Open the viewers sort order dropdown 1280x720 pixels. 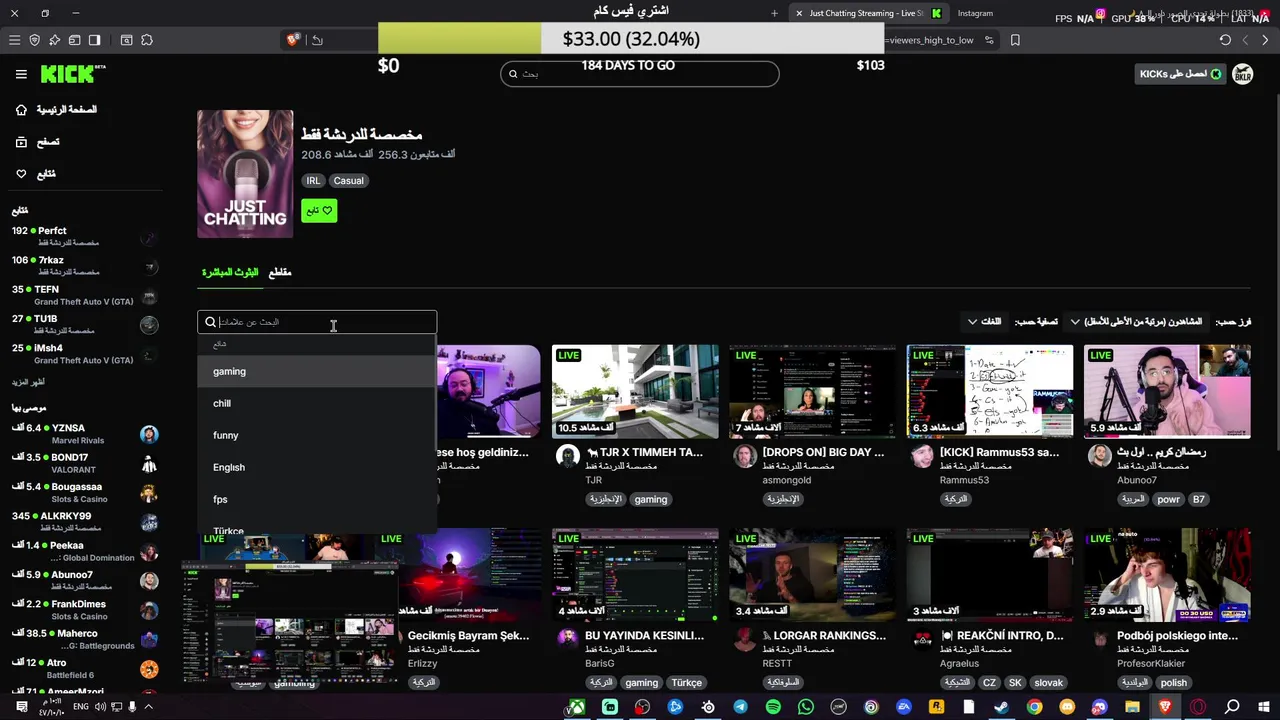[1136, 322]
